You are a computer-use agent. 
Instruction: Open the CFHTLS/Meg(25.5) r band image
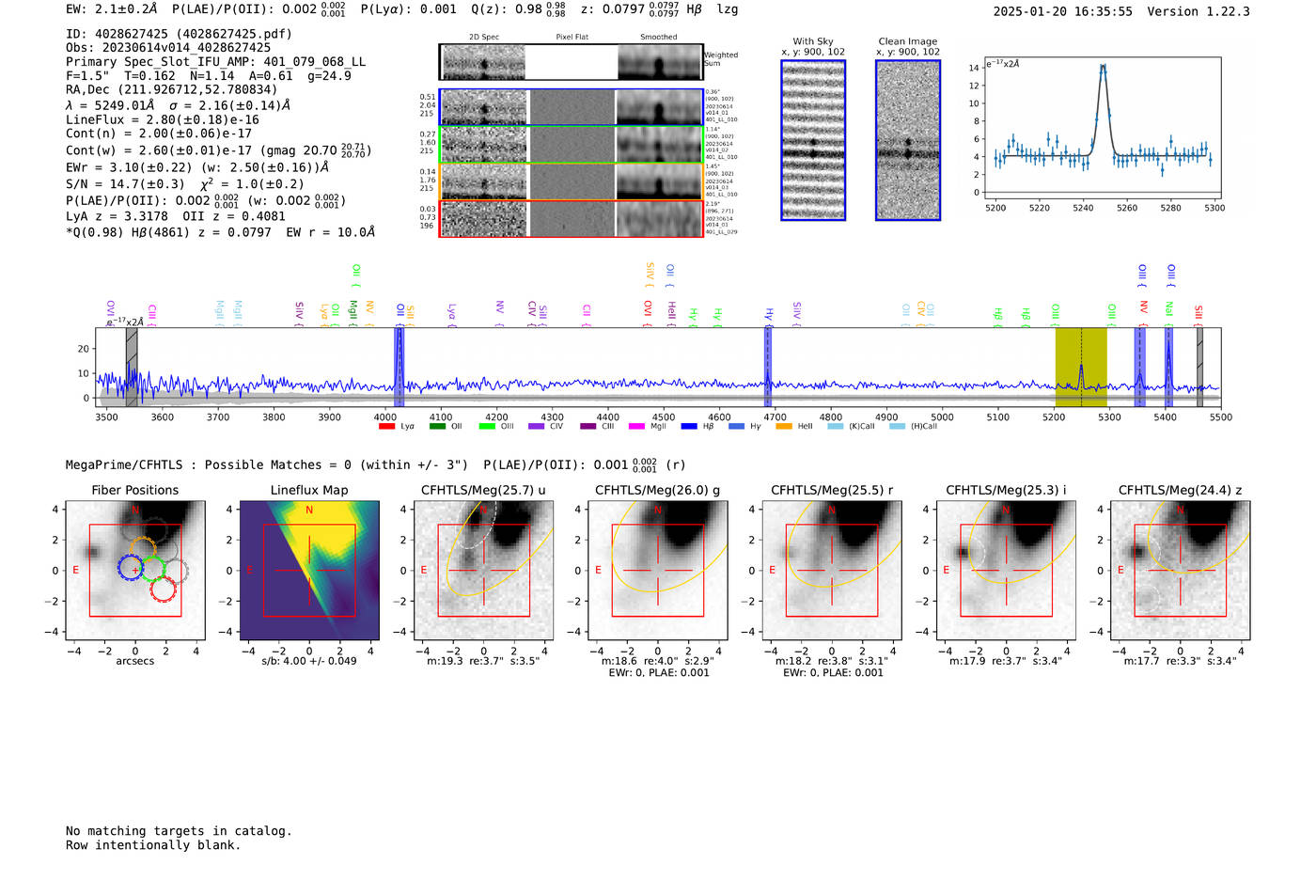tap(832, 571)
